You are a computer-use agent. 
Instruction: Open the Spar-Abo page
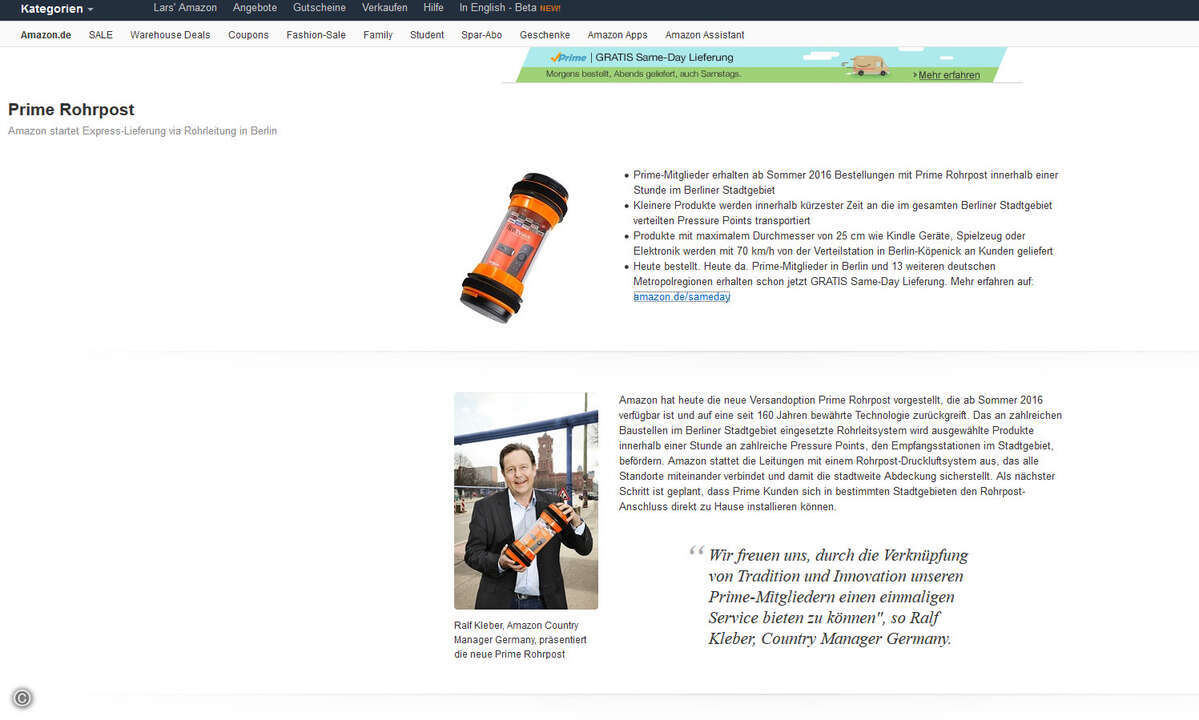click(x=482, y=35)
